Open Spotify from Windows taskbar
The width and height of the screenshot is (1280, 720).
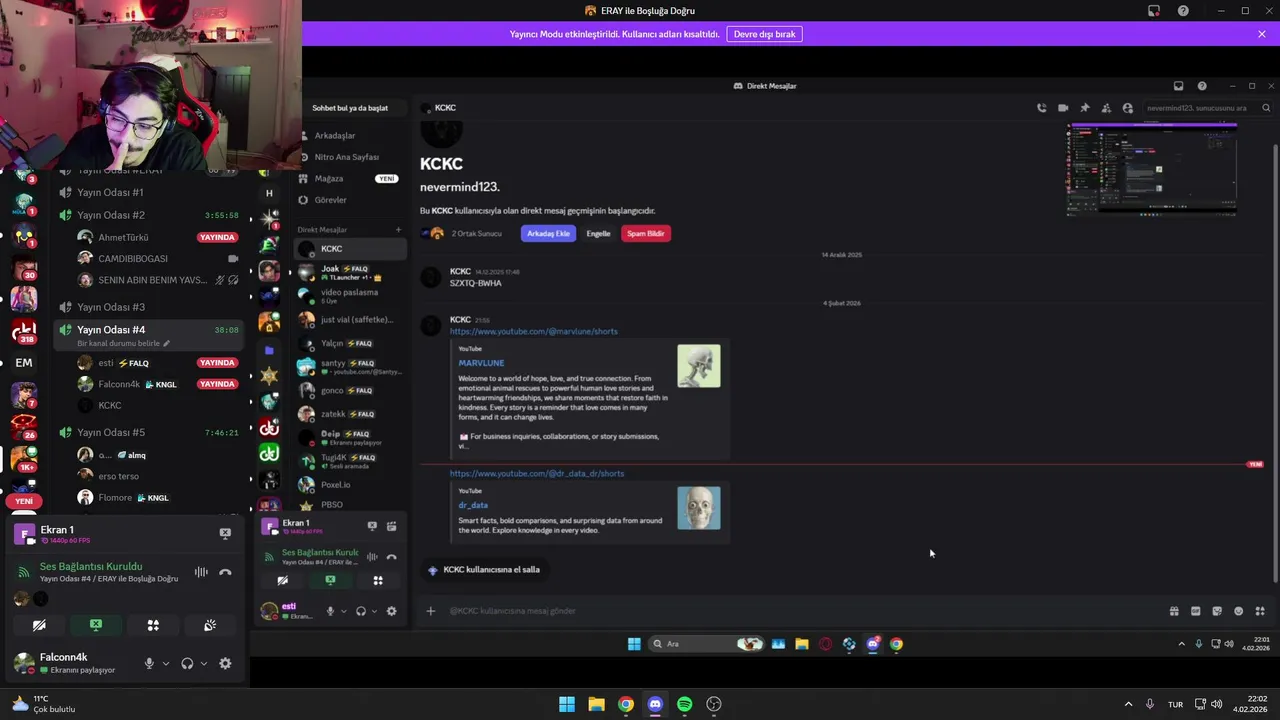tap(684, 704)
